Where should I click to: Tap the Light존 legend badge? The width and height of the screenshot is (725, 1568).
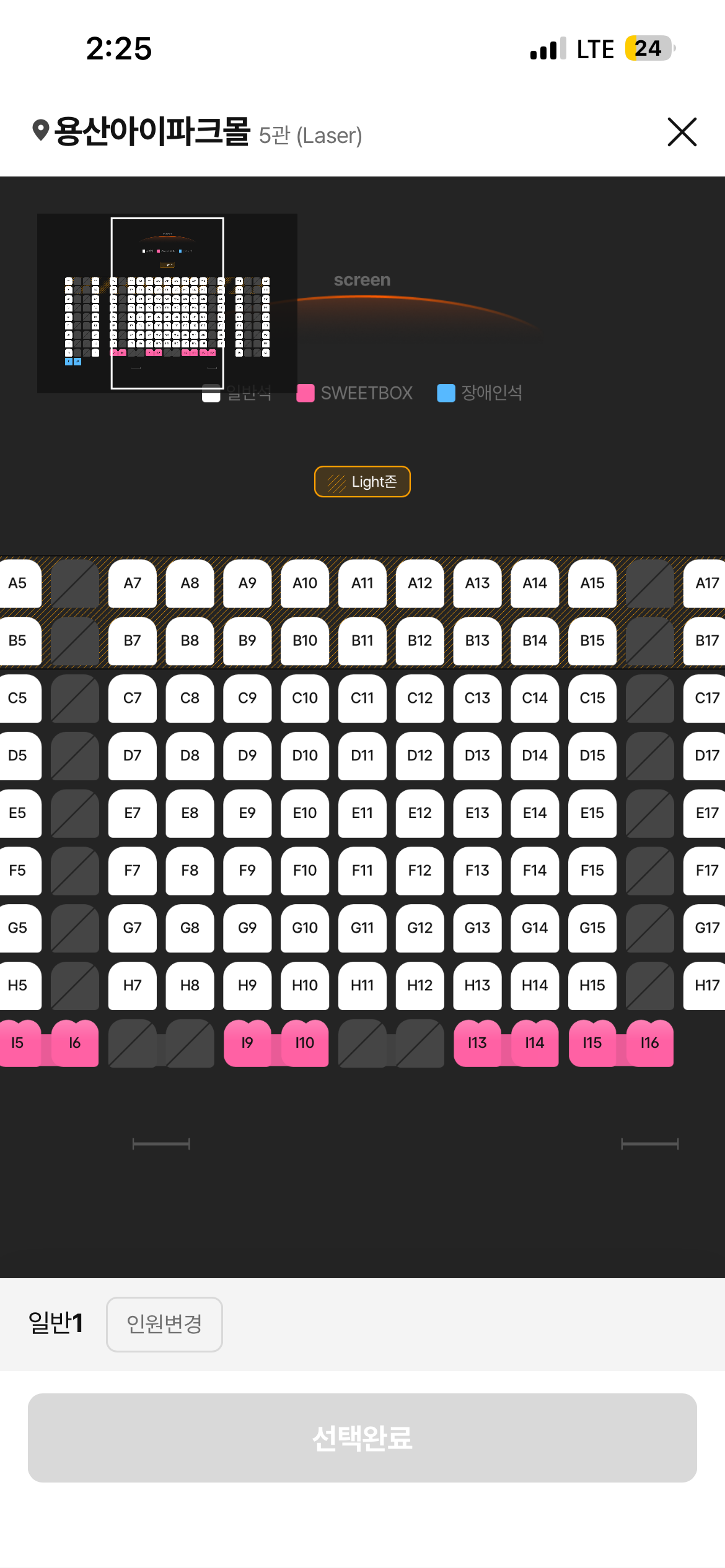pyautogui.click(x=362, y=482)
